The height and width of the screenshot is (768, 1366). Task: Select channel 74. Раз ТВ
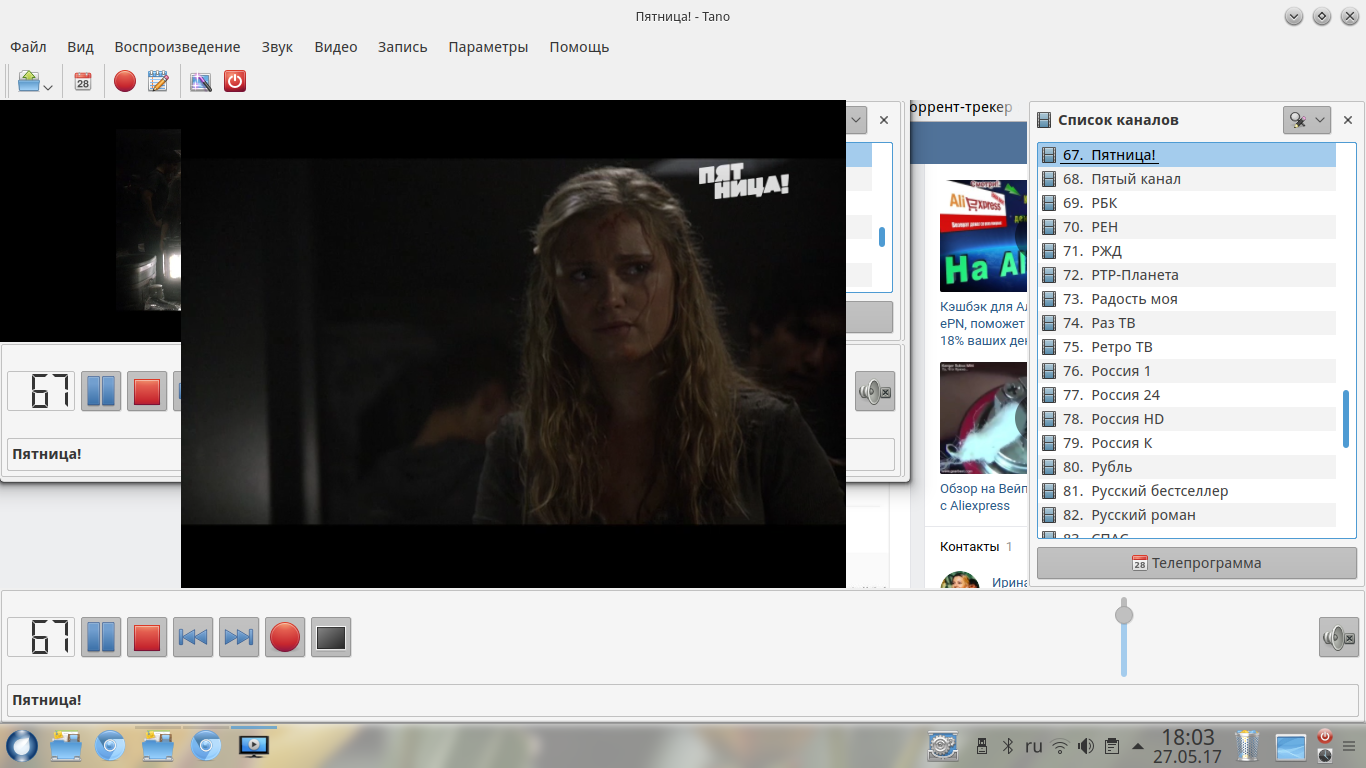tap(1188, 323)
